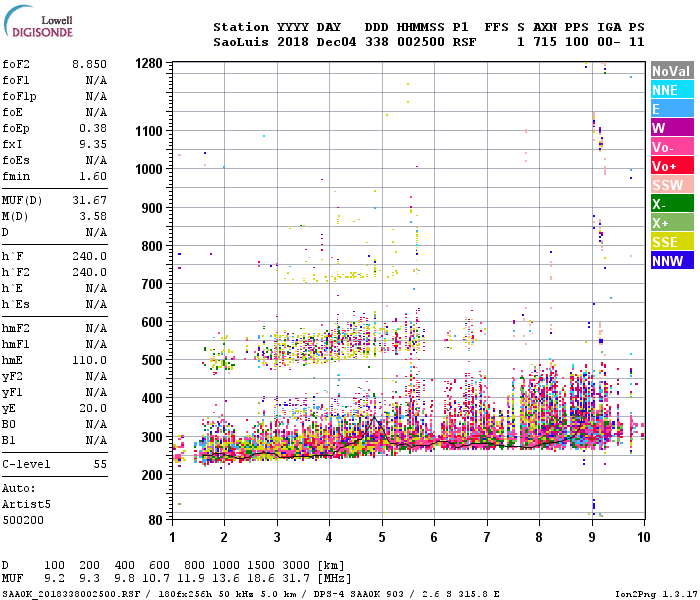Click the hmF2 N/A value

[x=96, y=328]
